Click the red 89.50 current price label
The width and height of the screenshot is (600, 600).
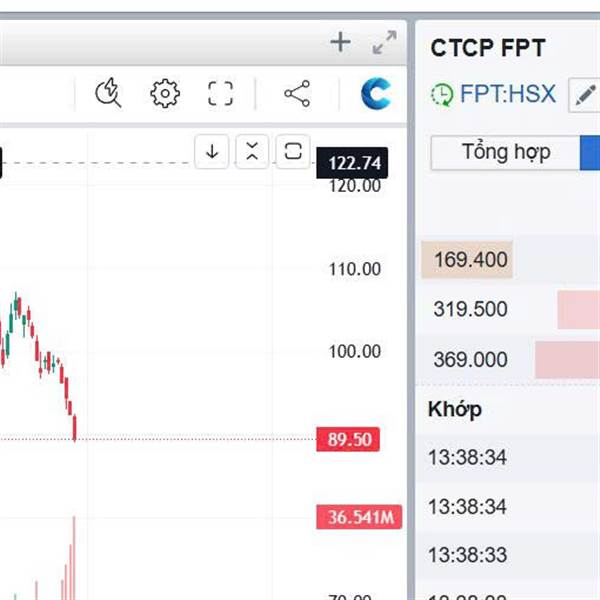[x=348, y=439]
